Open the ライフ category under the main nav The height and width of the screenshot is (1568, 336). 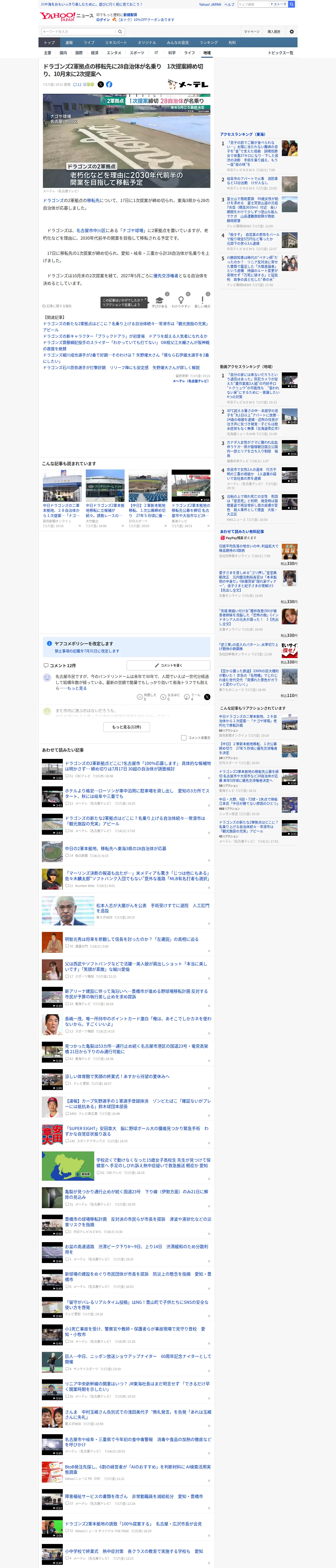[190, 53]
